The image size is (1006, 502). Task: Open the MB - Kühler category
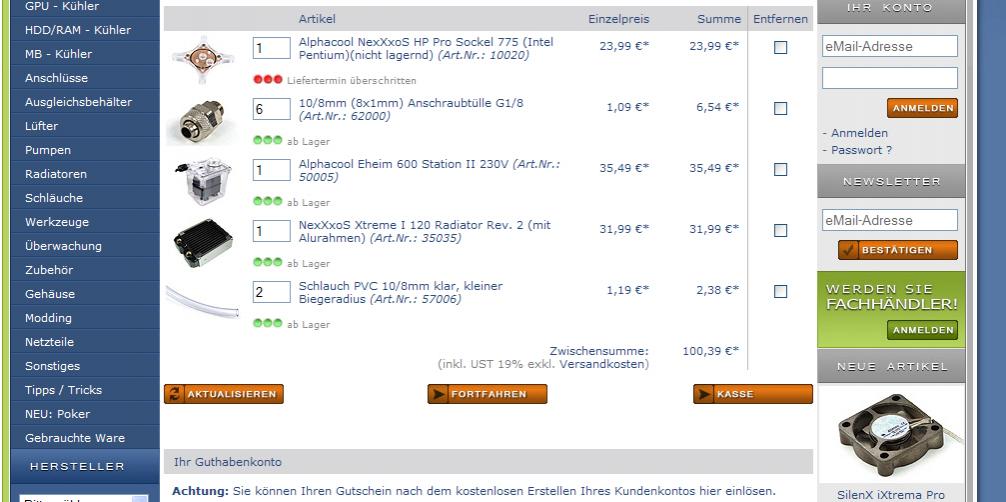point(85,54)
